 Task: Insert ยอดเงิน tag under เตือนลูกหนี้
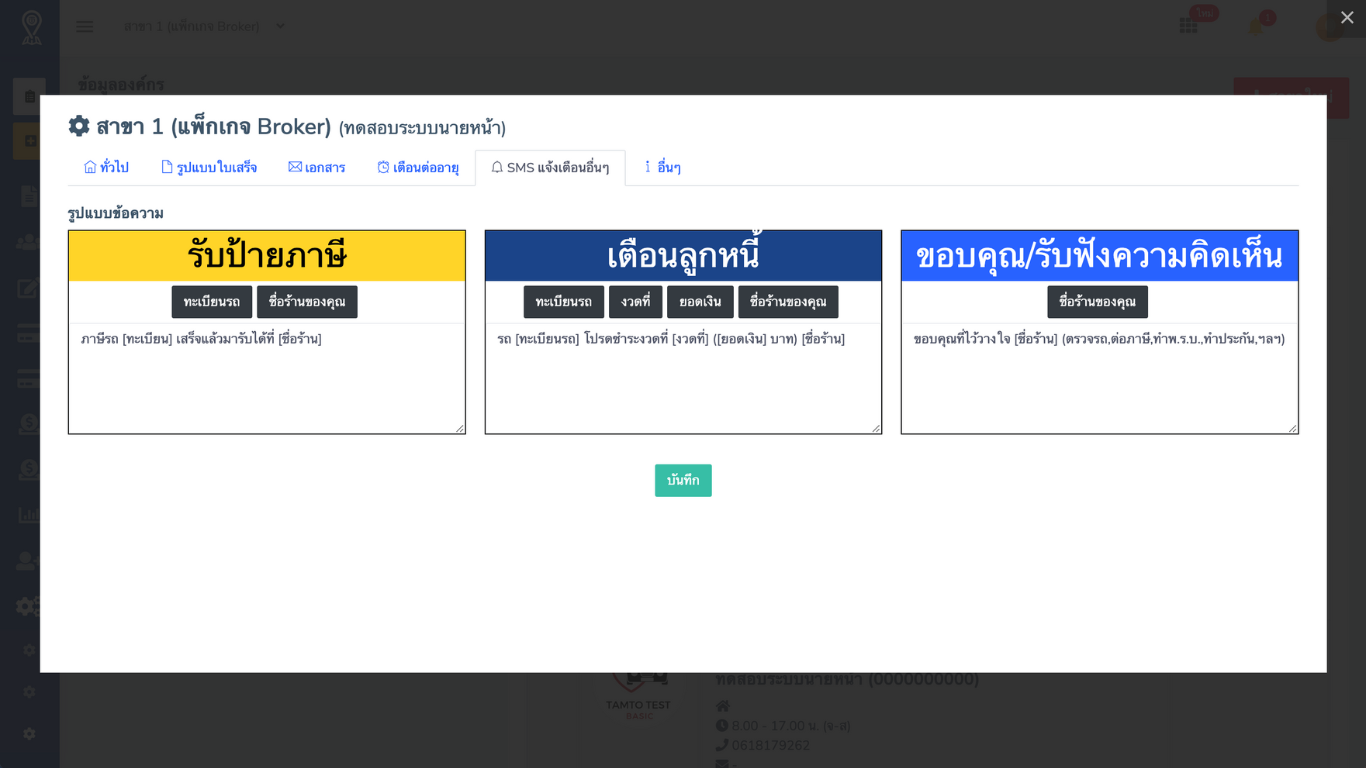700,302
